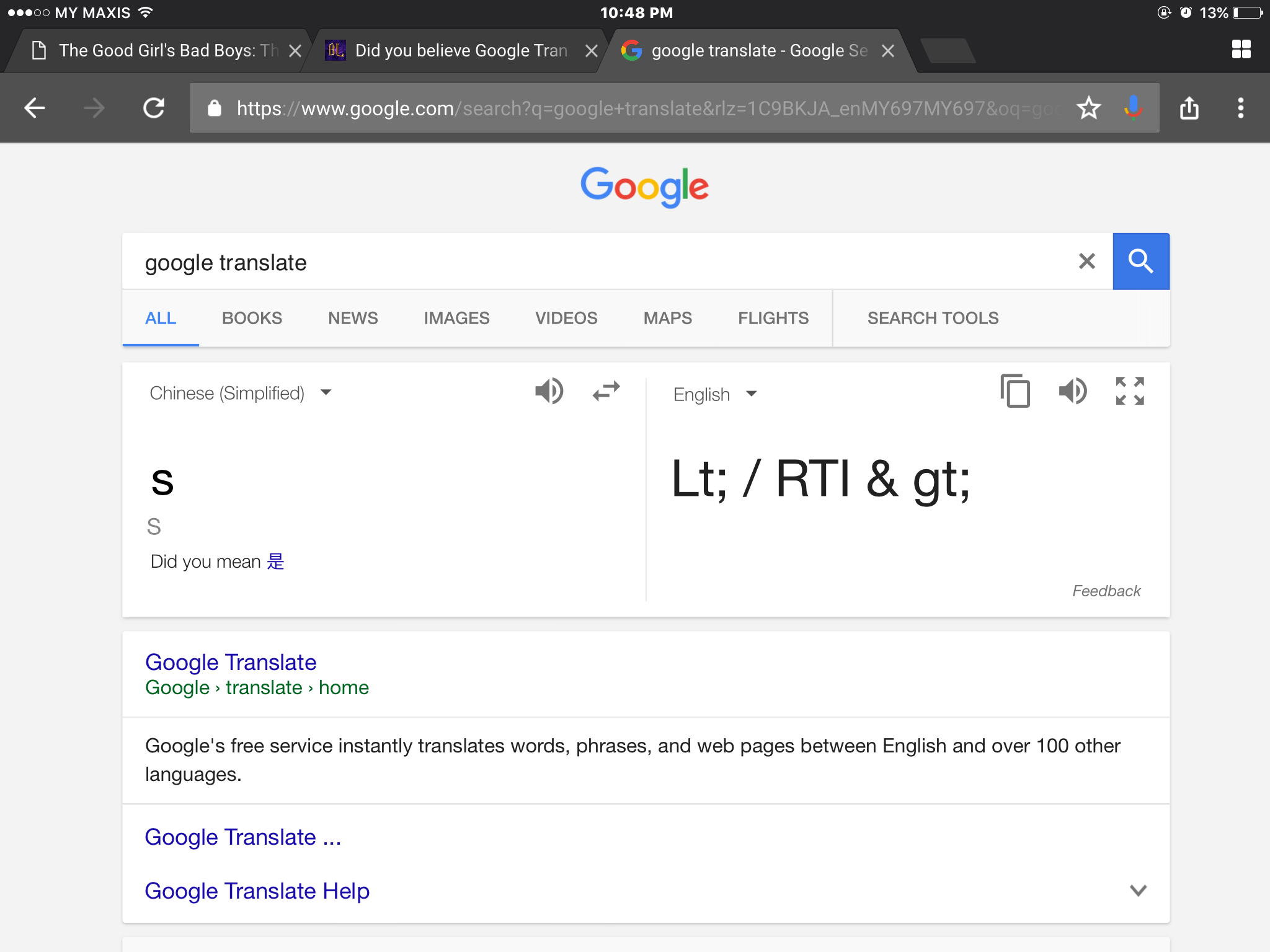Click the suggested character 是 link
The image size is (1270, 952).
(275, 561)
